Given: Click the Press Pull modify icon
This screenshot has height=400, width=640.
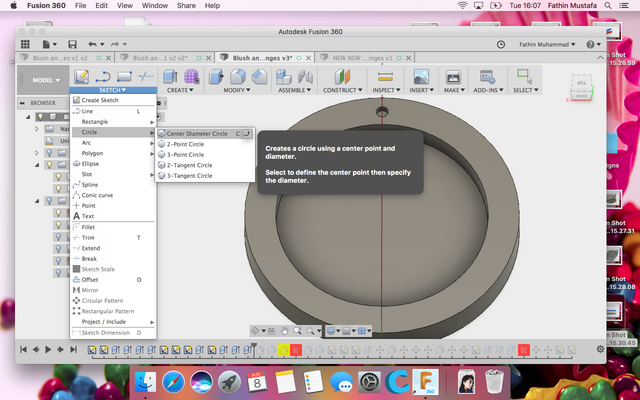Looking at the screenshot, I should point(216,76).
